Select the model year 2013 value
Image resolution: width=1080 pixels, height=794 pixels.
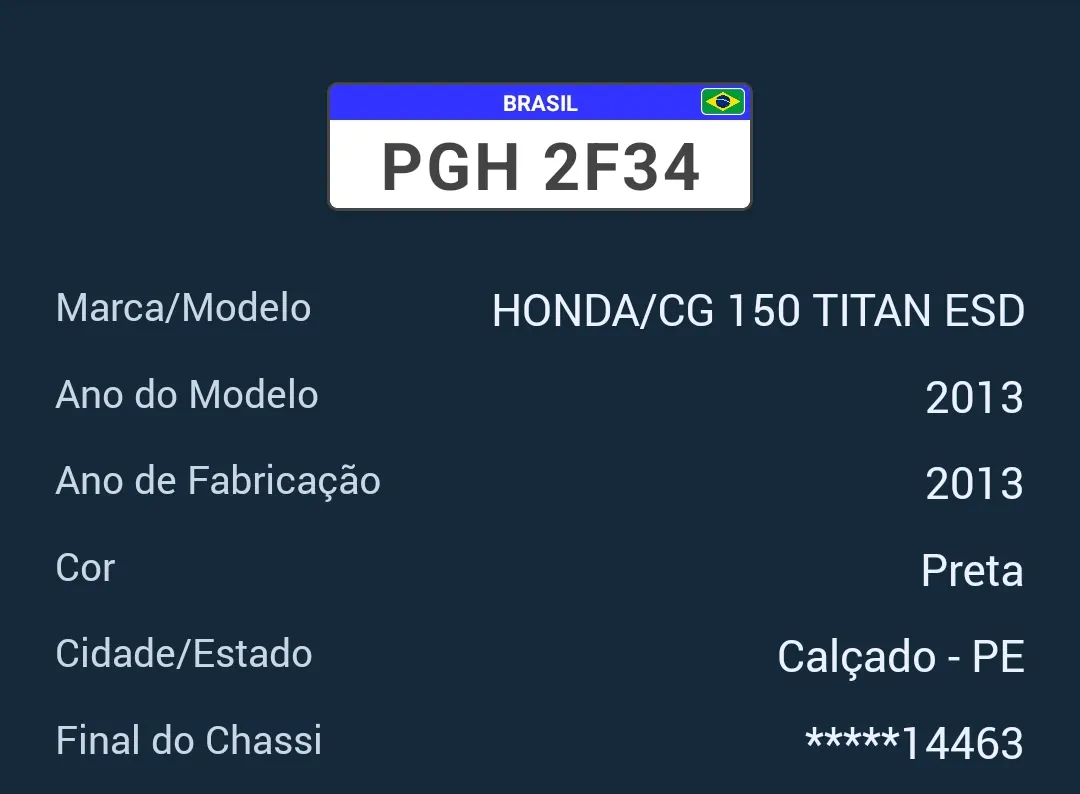tap(975, 398)
